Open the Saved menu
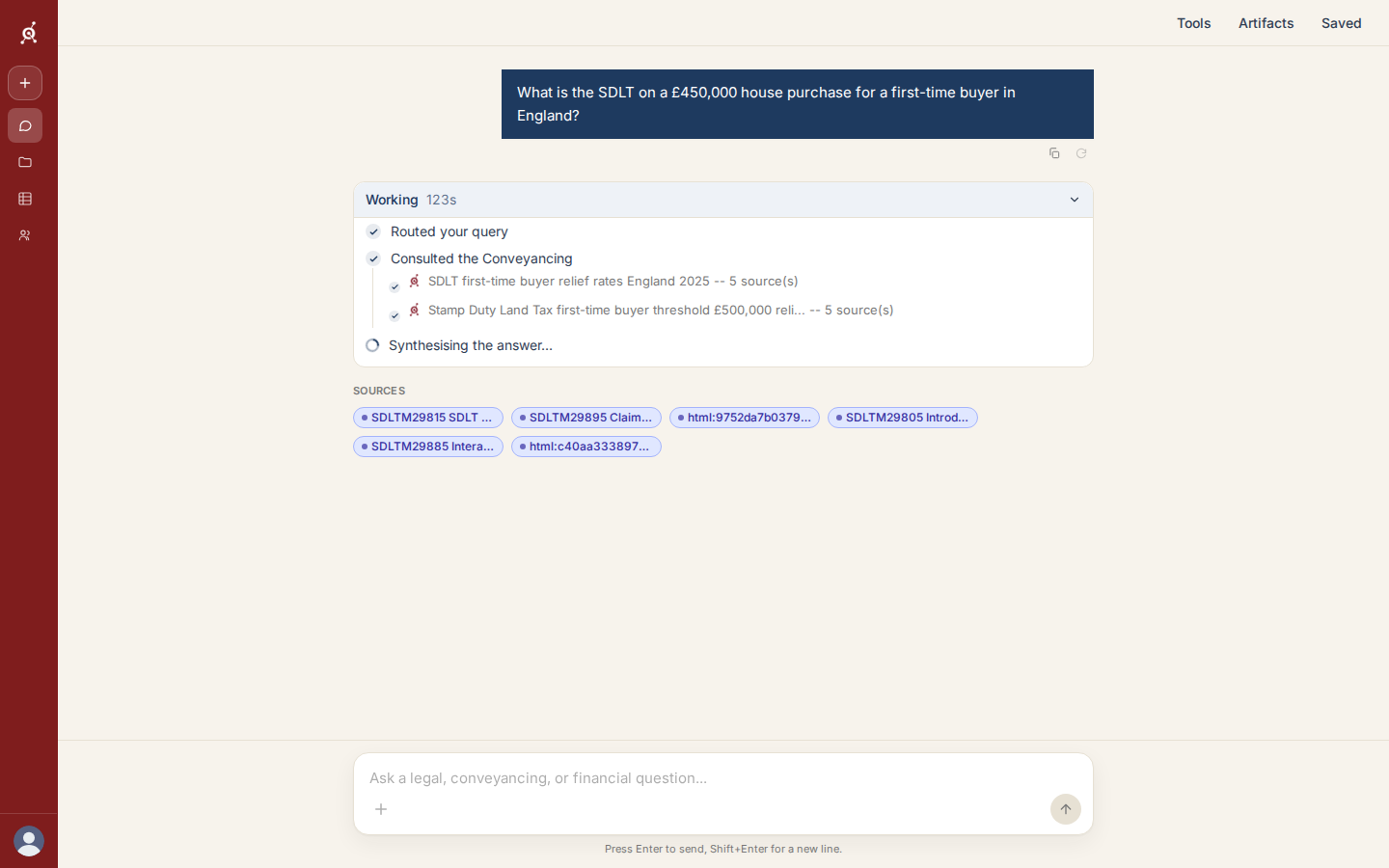1389x868 pixels. [x=1342, y=23]
